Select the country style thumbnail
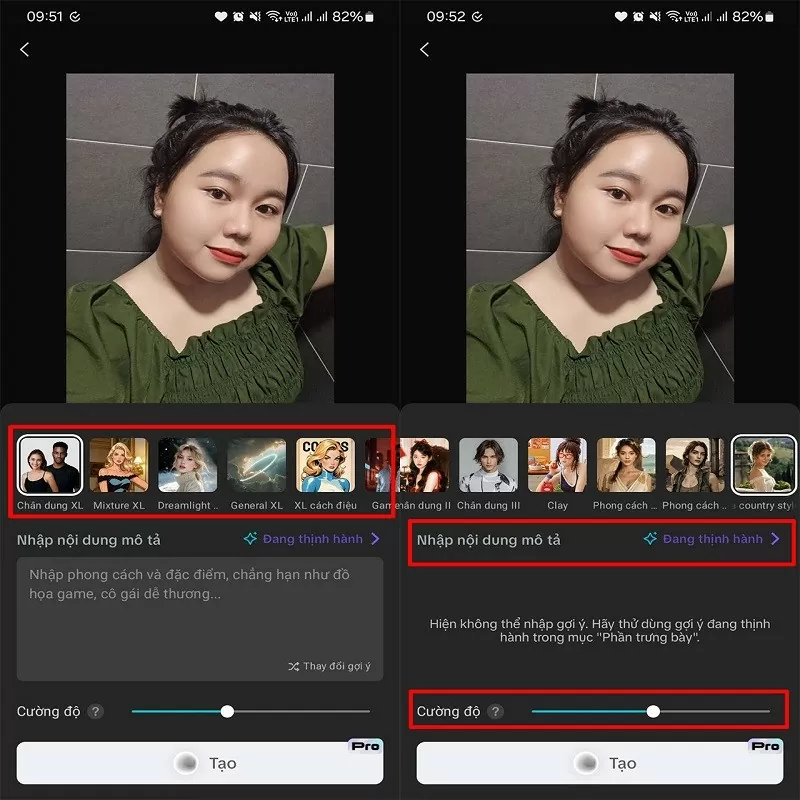800x800 pixels. (x=764, y=466)
